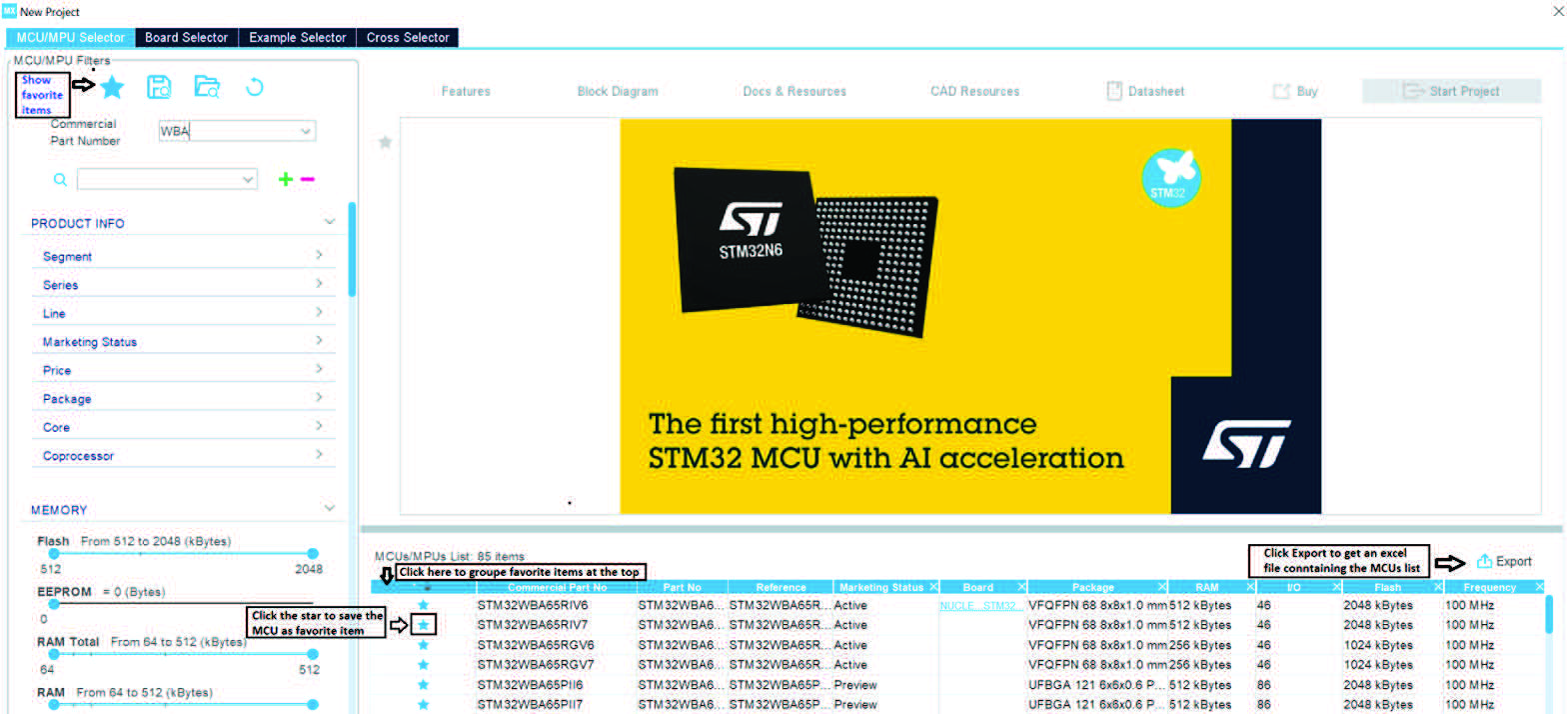Image resolution: width=1568 pixels, height=714 pixels.
Task: Toggle favorite star for STM32WBA65PII6
Action: coord(423,685)
